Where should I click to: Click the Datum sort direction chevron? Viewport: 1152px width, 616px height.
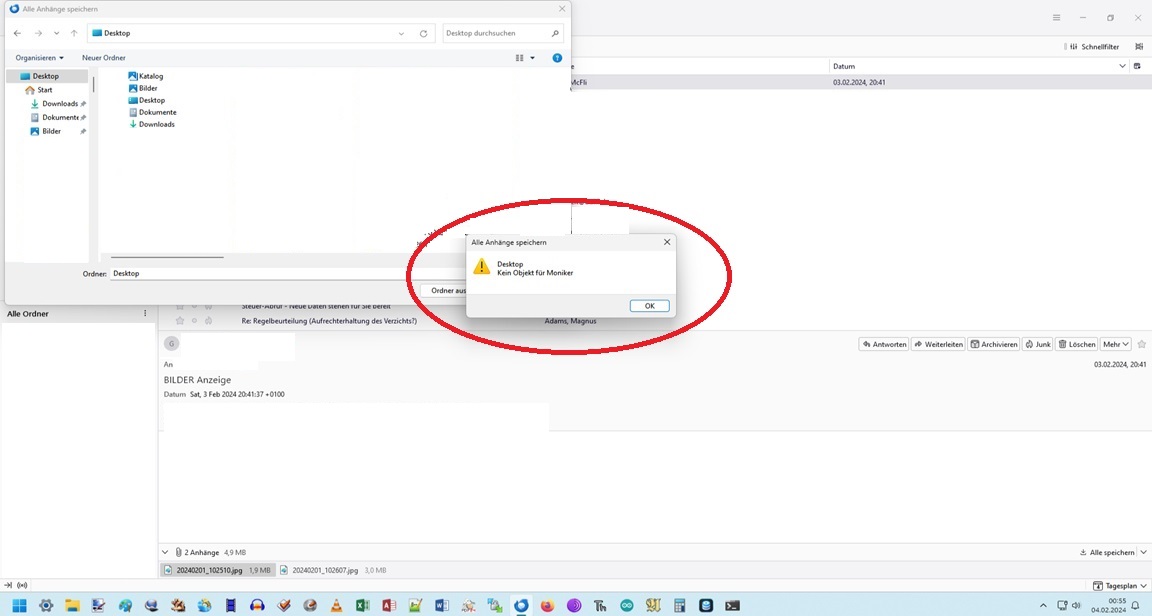(x=1122, y=66)
